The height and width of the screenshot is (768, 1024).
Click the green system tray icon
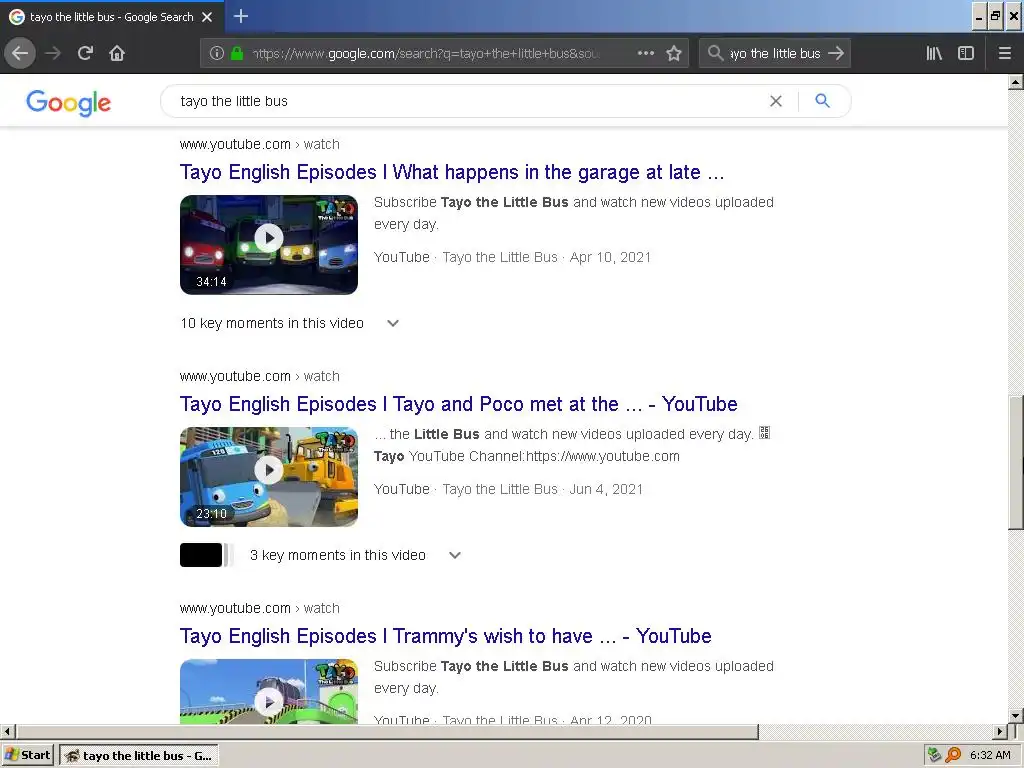935,756
